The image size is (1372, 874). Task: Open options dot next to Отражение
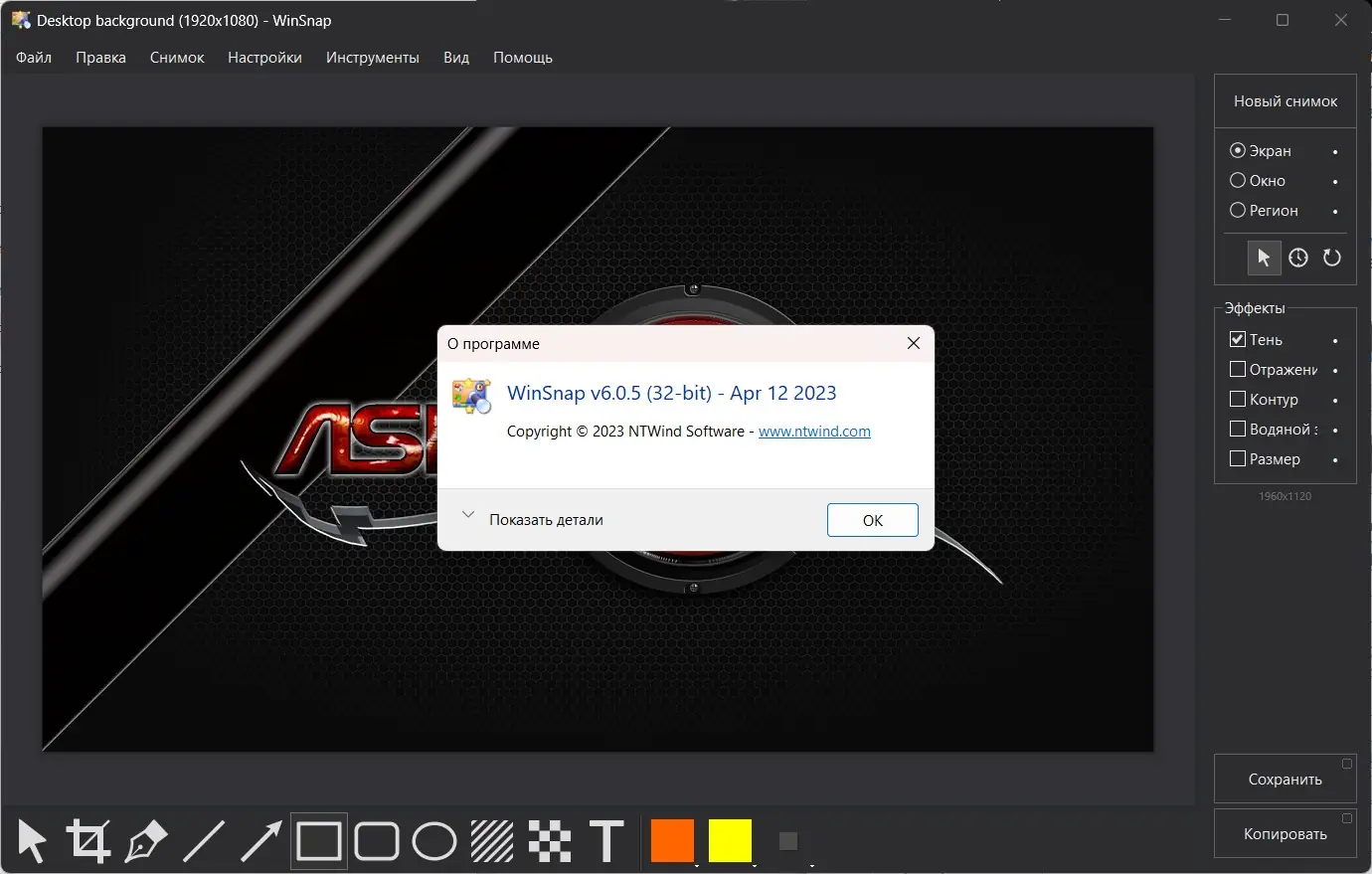coord(1335,371)
